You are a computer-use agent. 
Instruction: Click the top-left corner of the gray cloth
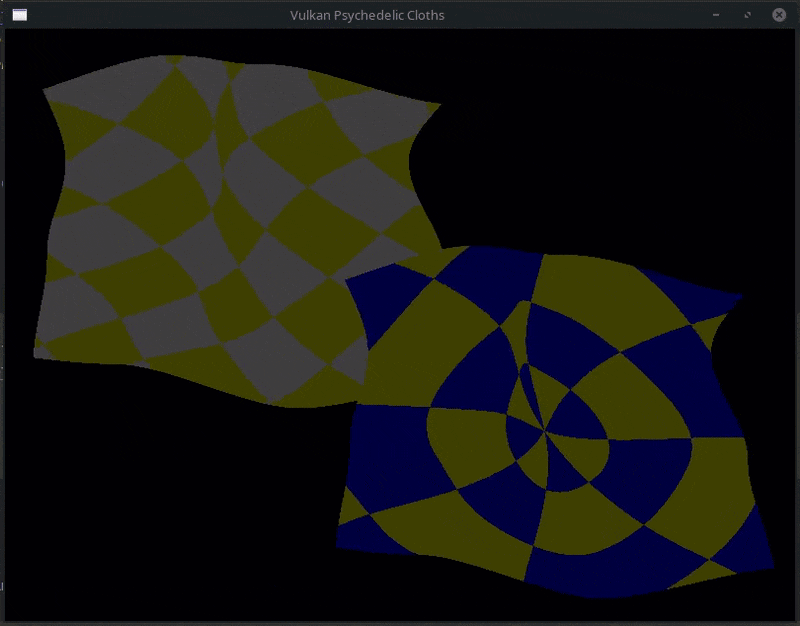pyautogui.click(x=46, y=91)
